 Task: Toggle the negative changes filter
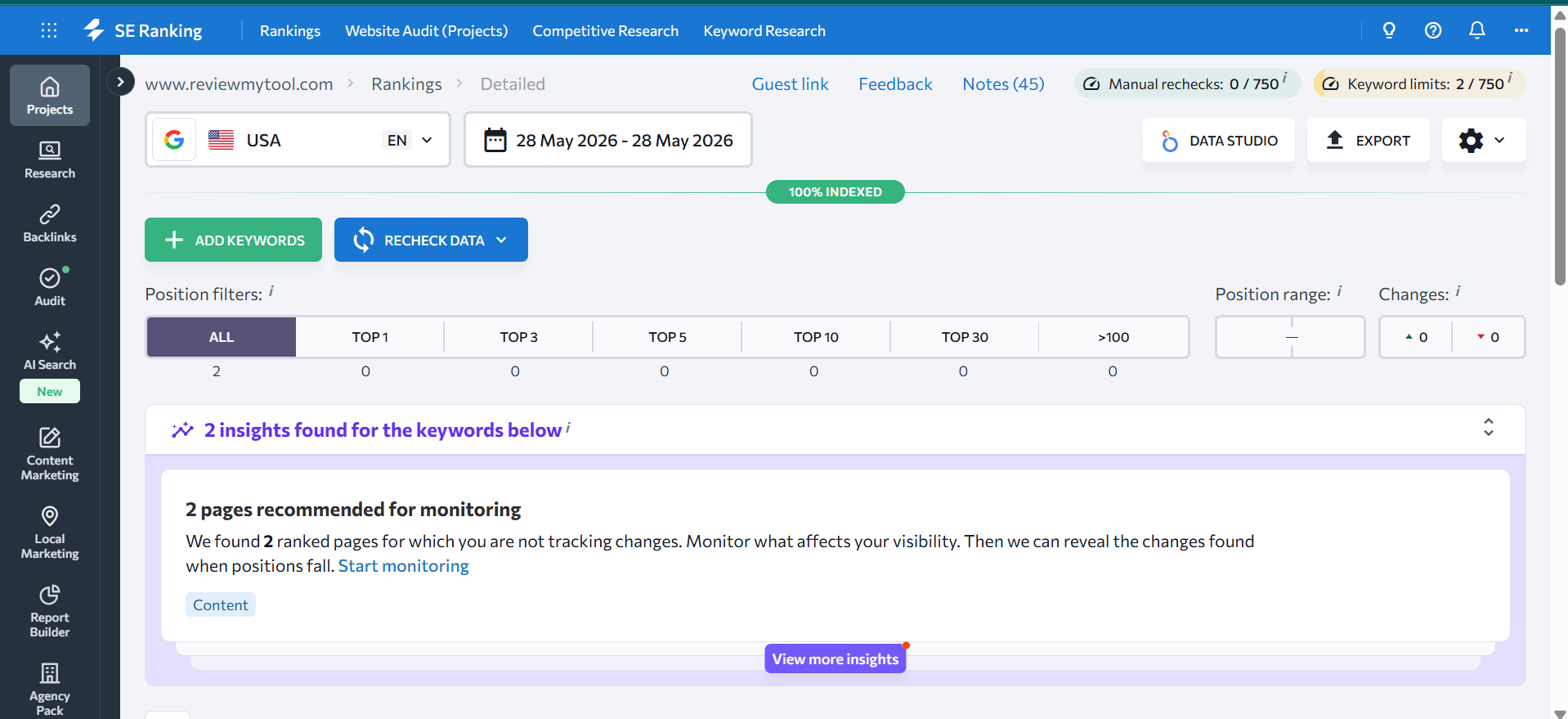[1488, 337]
